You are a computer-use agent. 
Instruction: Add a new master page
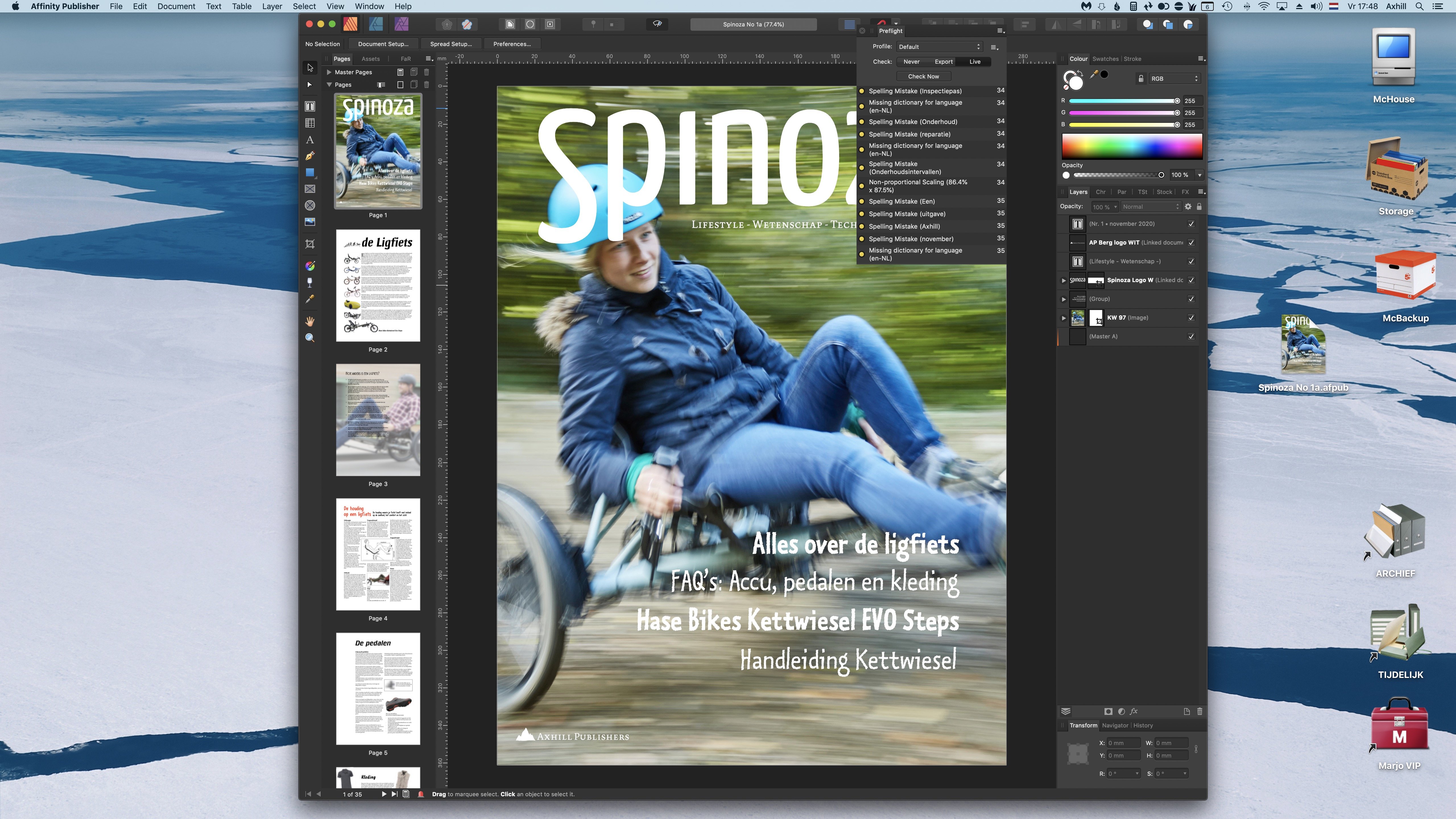(x=400, y=72)
